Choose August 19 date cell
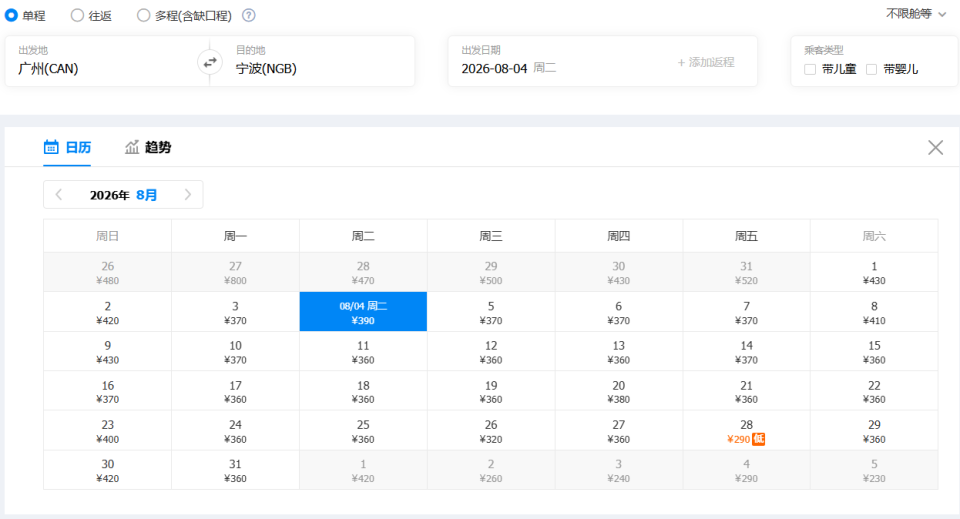The image size is (960, 519). tap(491, 392)
